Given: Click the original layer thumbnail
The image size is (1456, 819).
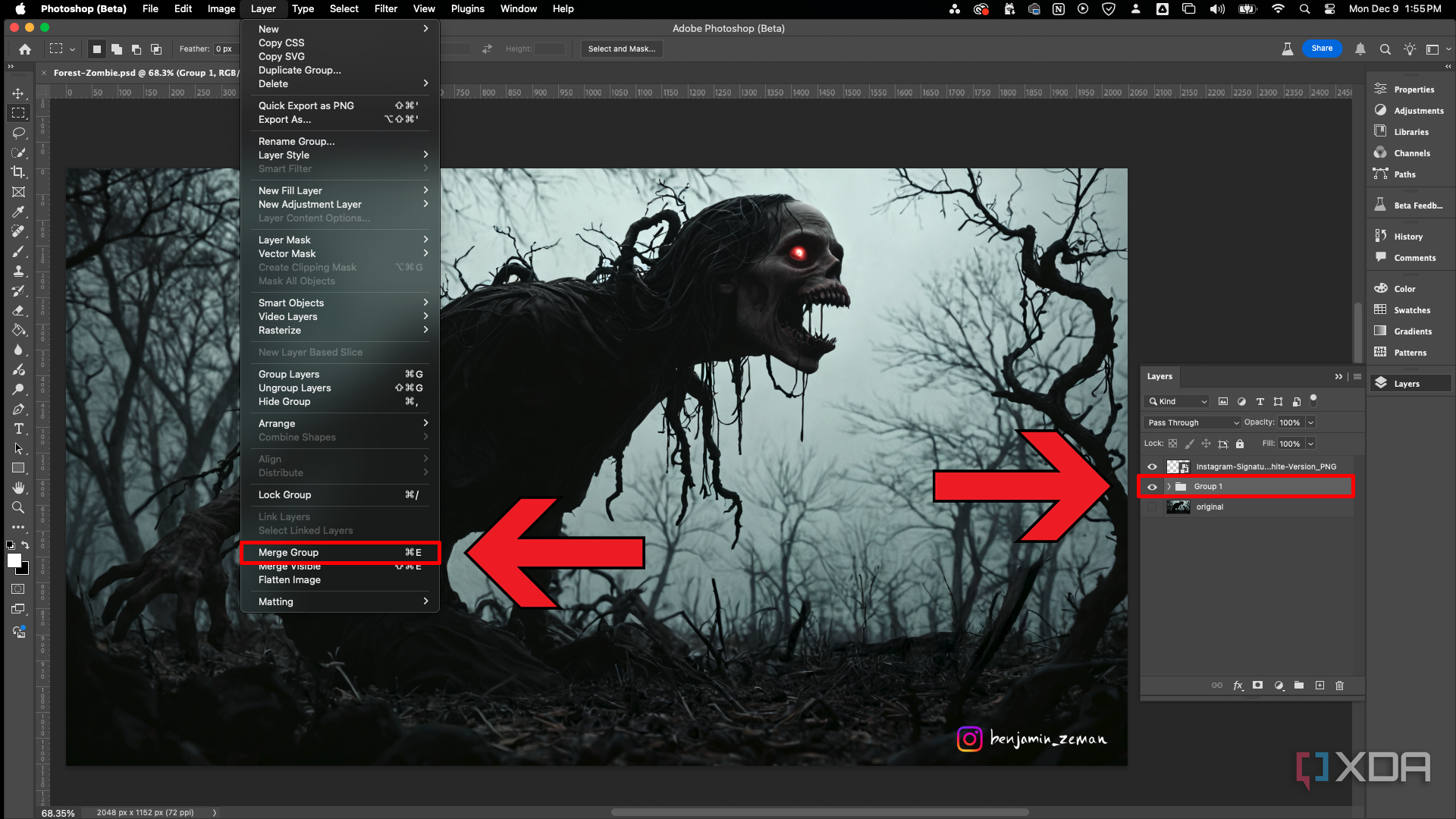Looking at the screenshot, I should 1178,507.
